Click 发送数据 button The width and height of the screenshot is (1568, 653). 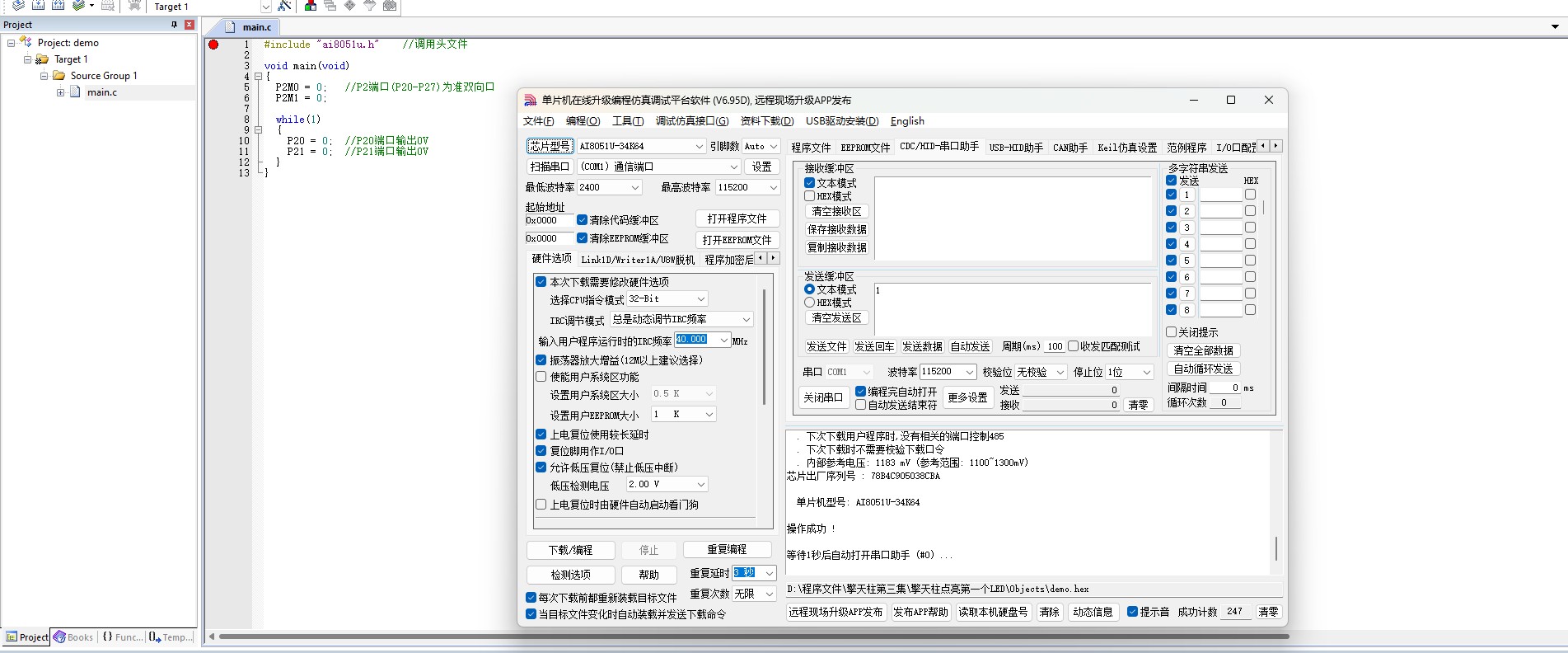922,346
